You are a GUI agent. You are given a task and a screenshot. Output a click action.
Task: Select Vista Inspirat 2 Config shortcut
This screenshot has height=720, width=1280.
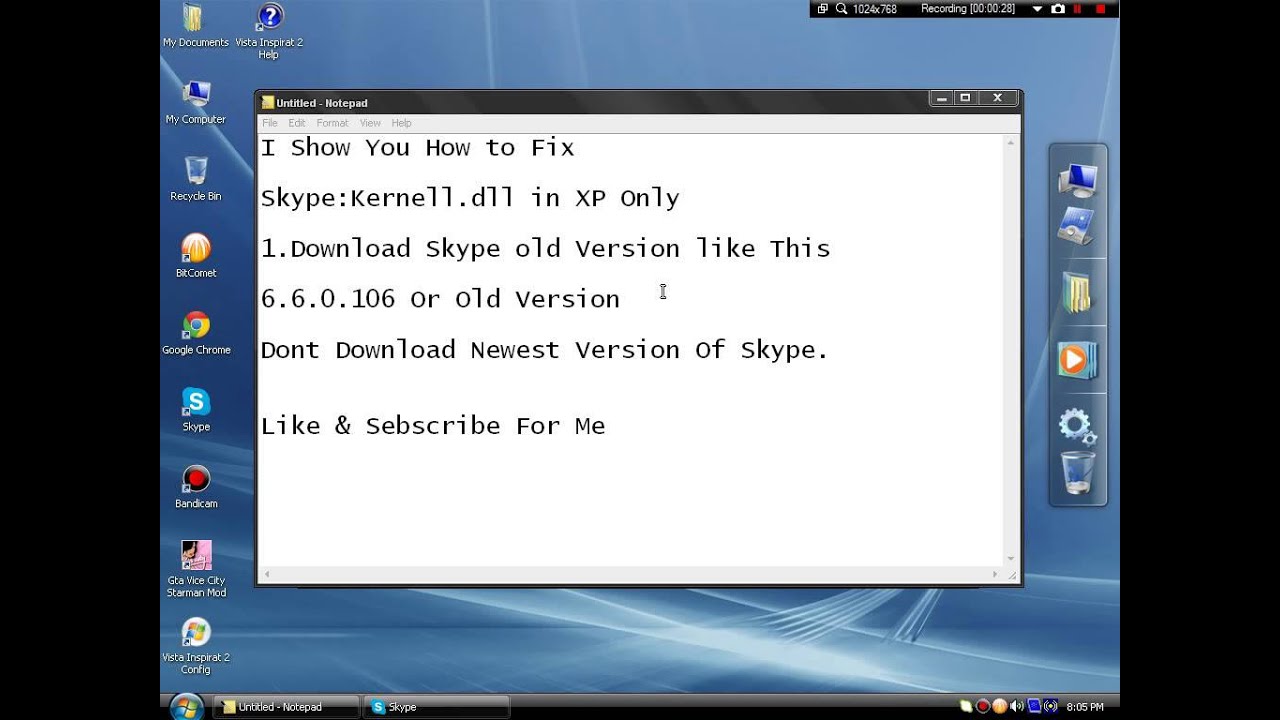click(x=196, y=646)
